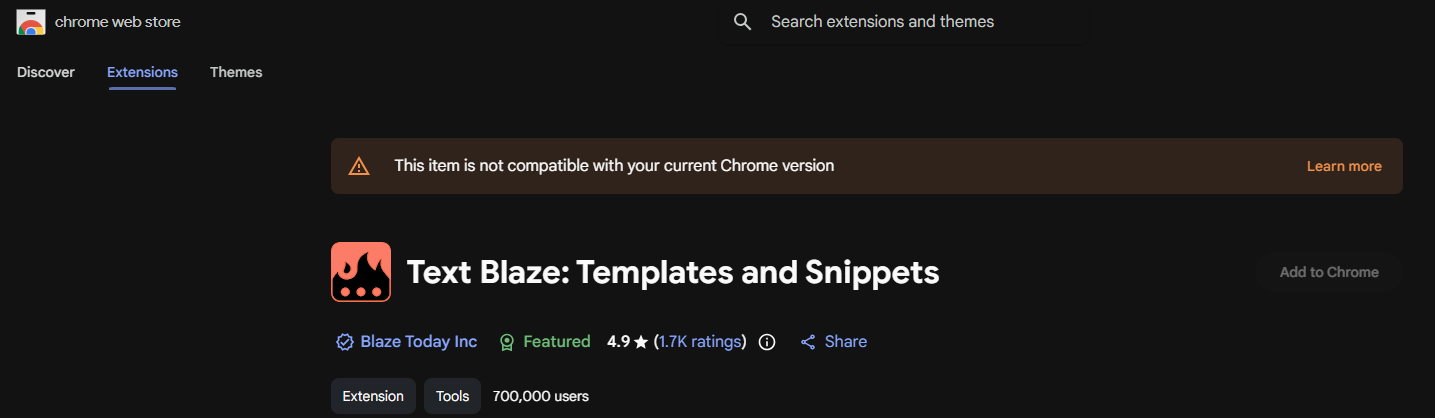Viewport: 1435px width, 418px height.
Task: Open the Discover tab
Action: (x=46, y=72)
